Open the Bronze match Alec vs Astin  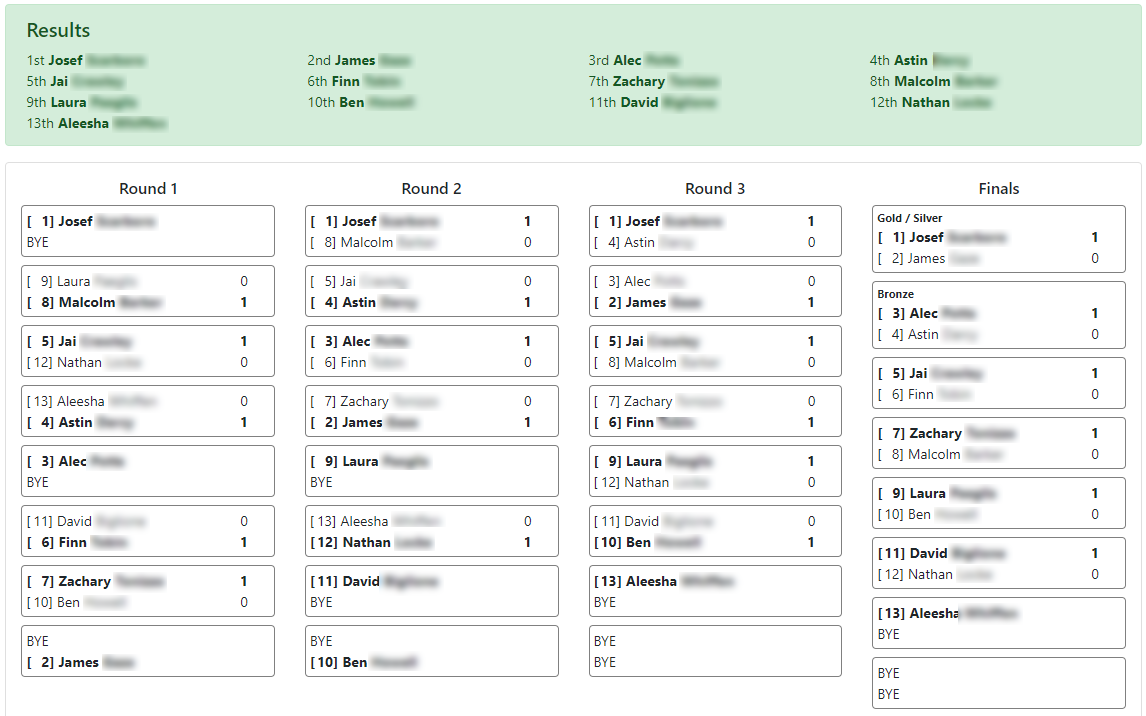click(998, 315)
